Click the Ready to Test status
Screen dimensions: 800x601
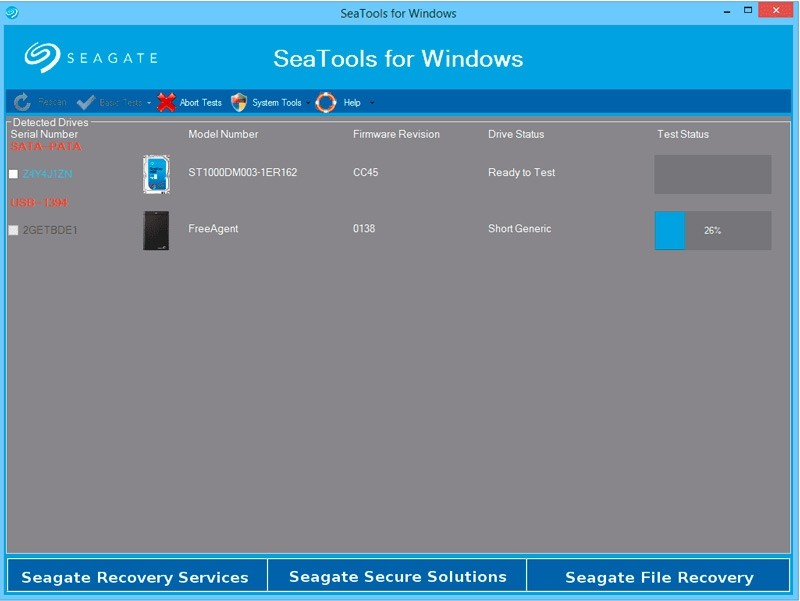tap(521, 172)
